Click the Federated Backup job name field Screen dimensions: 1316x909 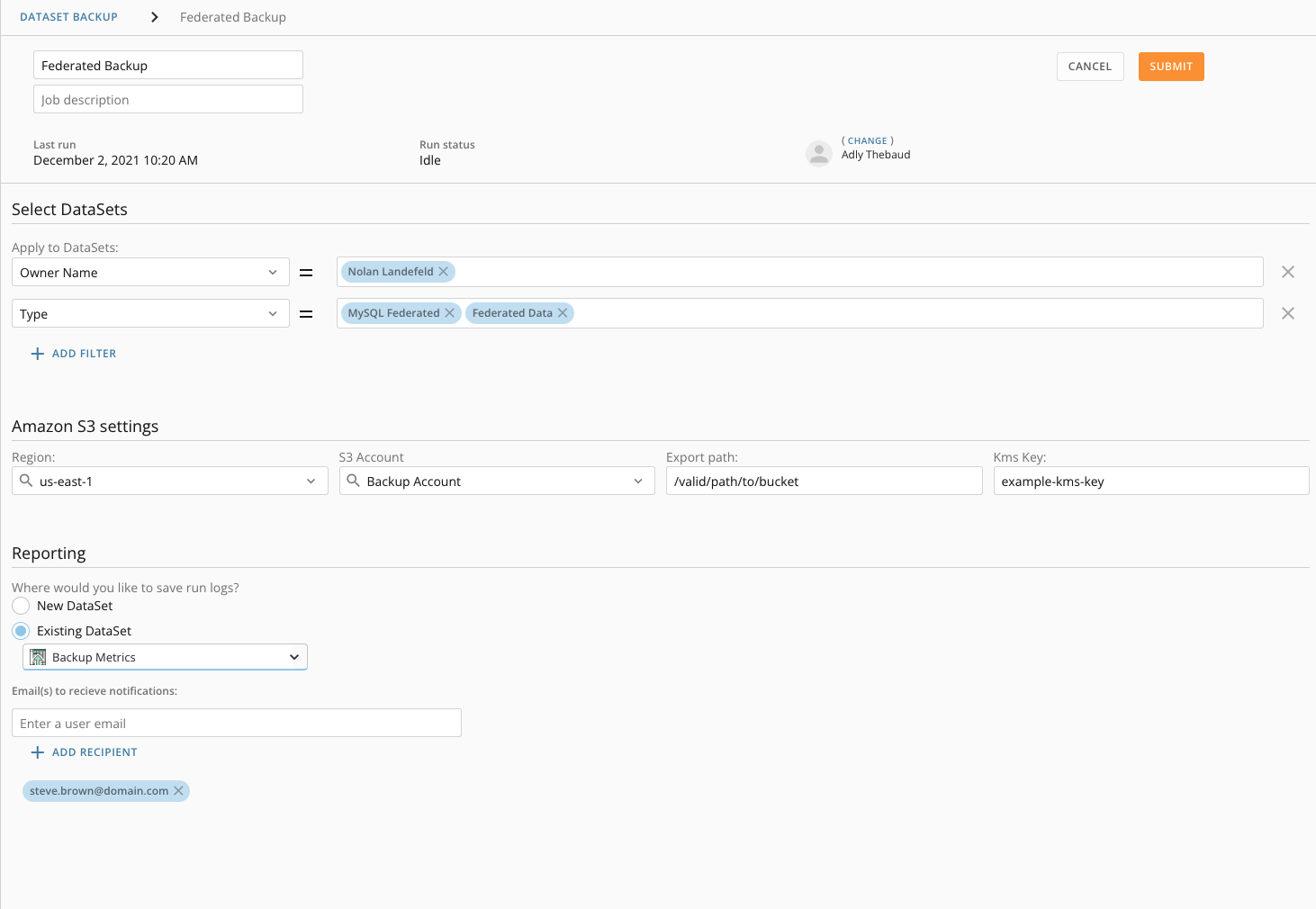point(168,65)
